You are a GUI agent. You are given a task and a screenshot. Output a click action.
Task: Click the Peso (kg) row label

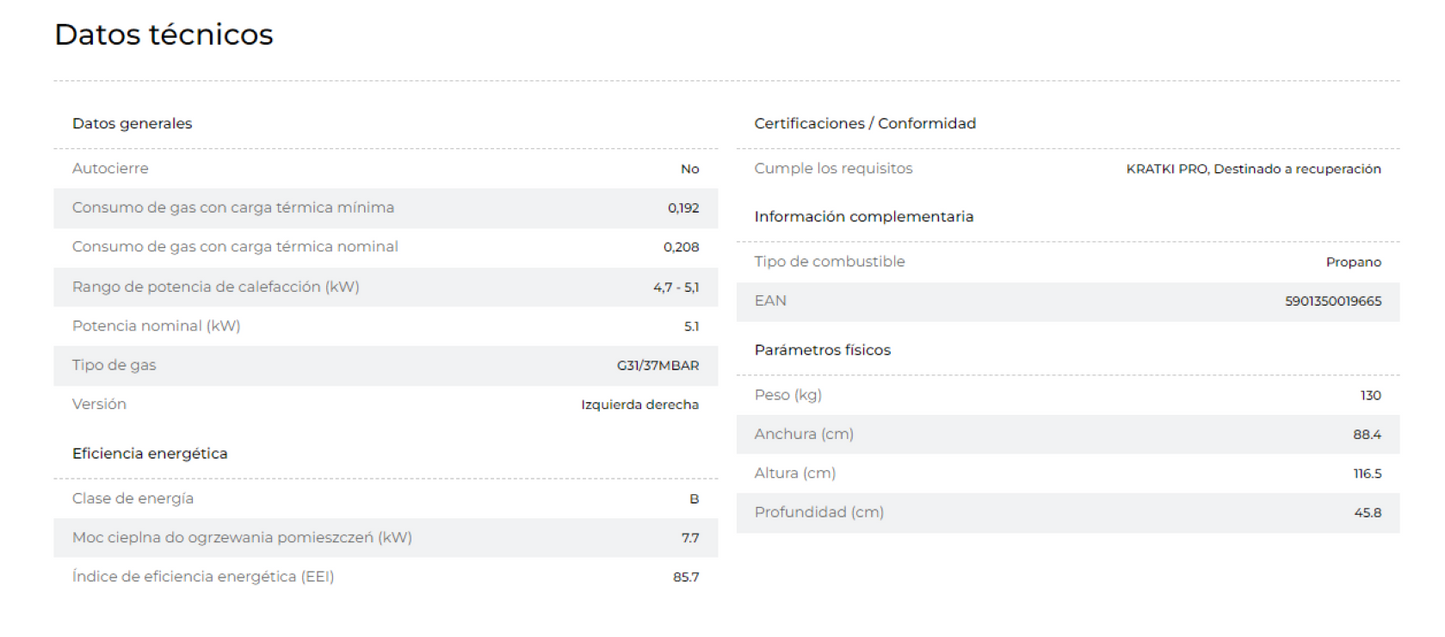[788, 395]
